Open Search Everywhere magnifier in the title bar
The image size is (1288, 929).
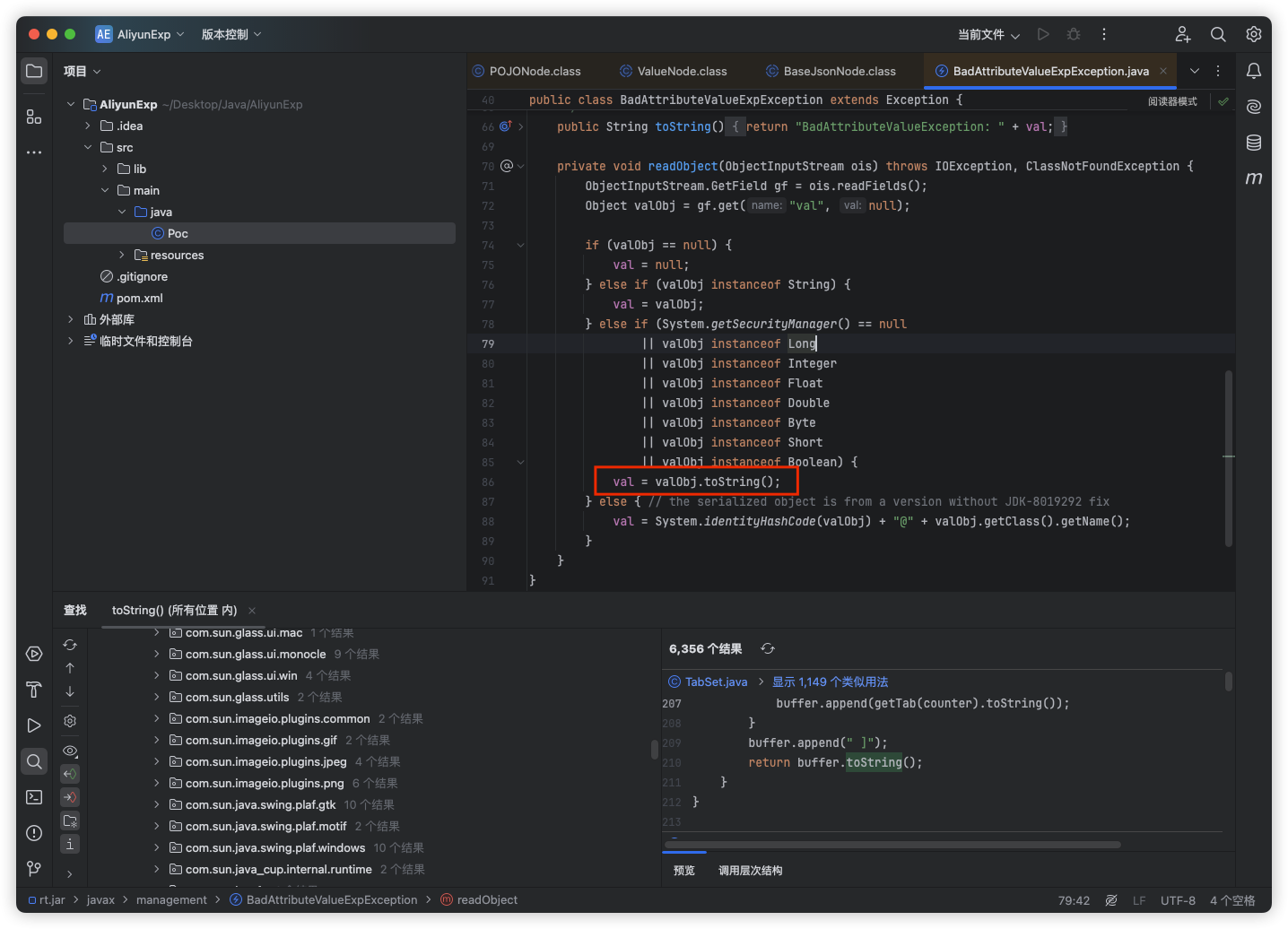[x=1218, y=34]
